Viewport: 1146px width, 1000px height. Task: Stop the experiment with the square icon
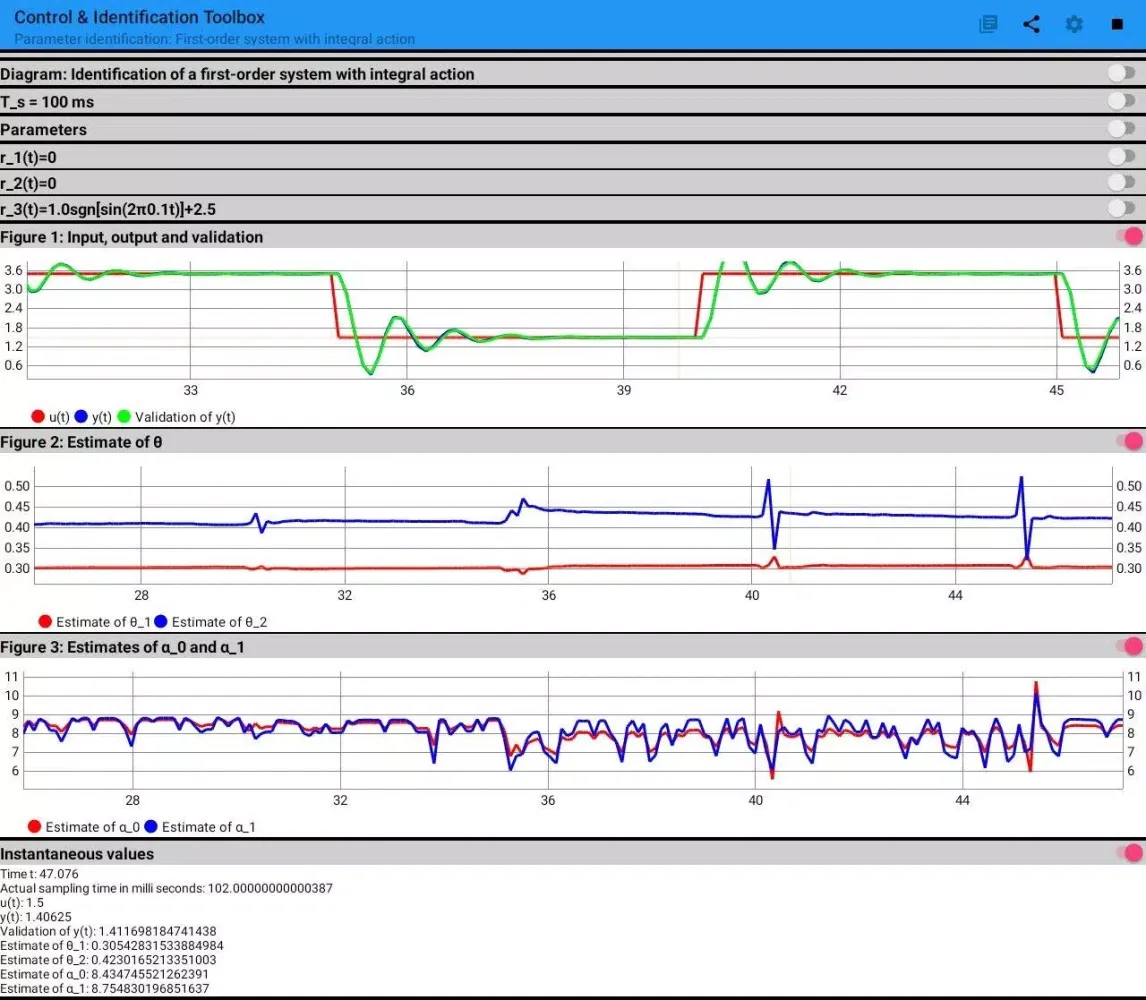(1117, 24)
